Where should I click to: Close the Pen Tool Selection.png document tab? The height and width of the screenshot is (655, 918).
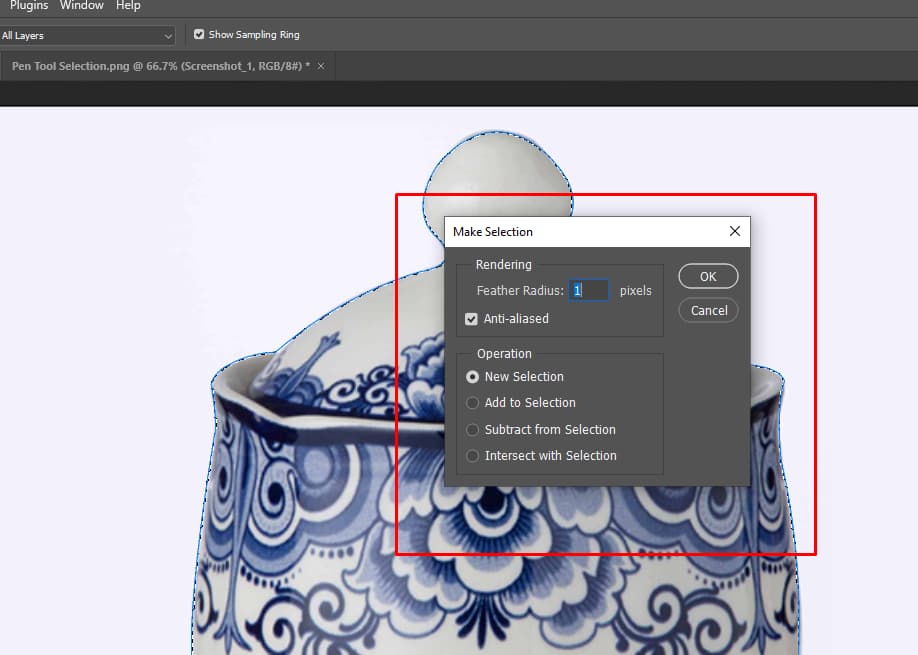[321, 66]
